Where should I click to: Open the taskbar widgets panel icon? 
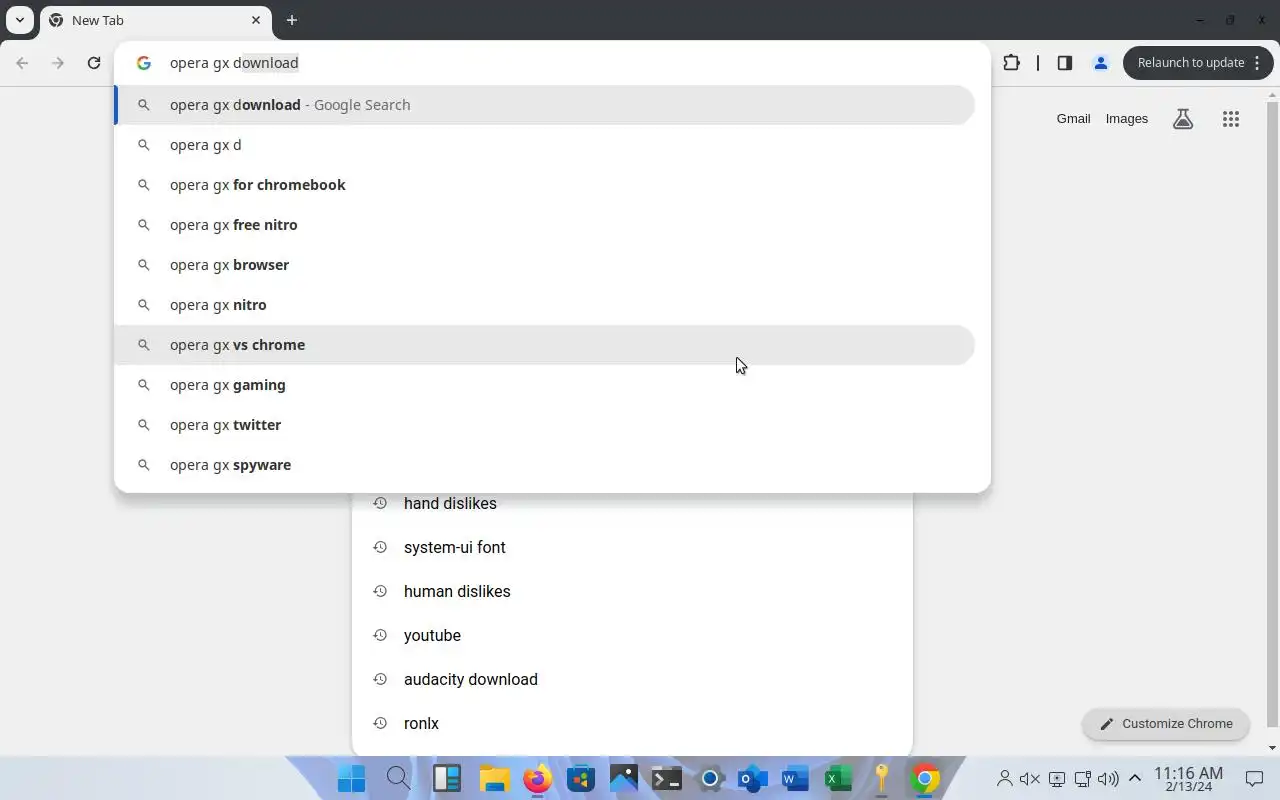click(446, 779)
